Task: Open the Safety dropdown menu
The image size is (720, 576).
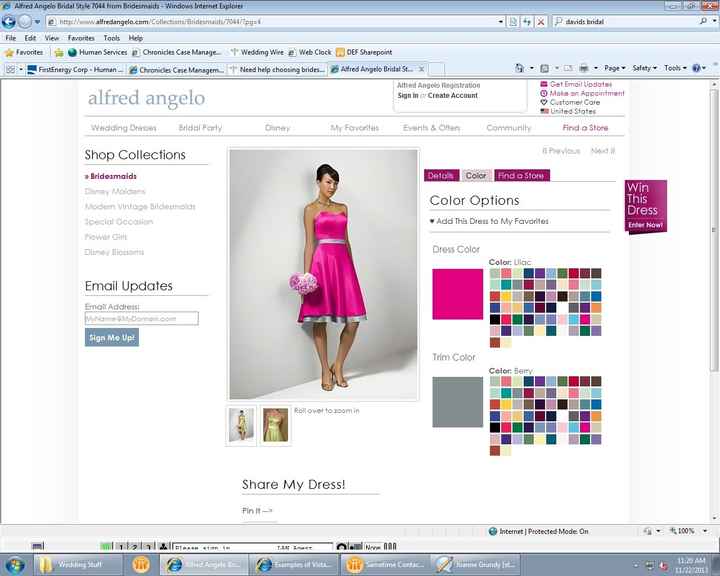Action: (644, 68)
